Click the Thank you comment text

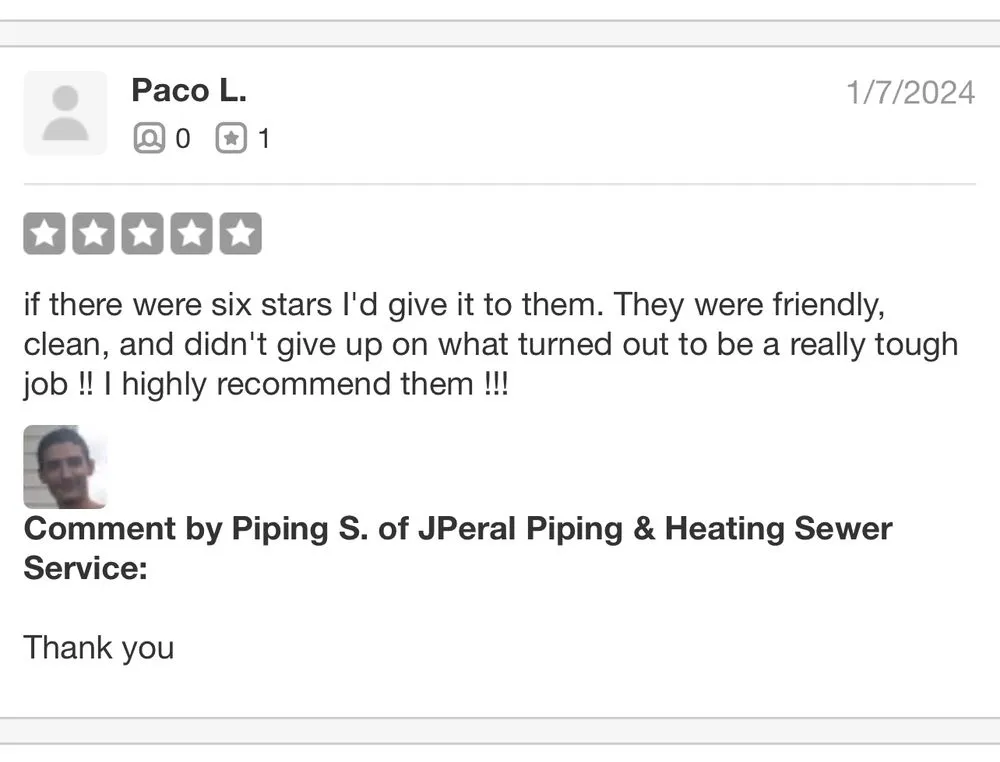pos(98,648)
